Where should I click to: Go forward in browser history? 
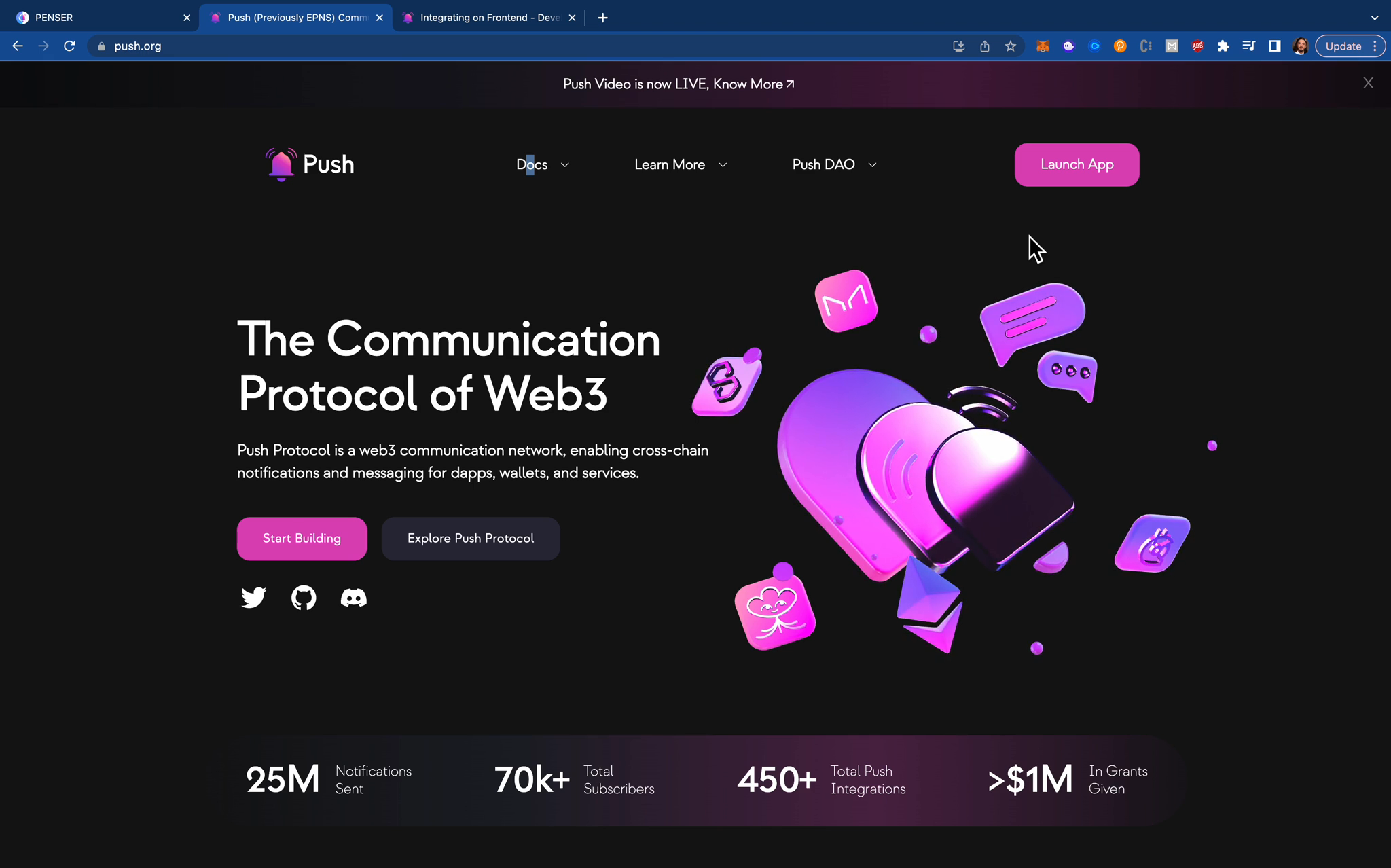pos(43,46)
